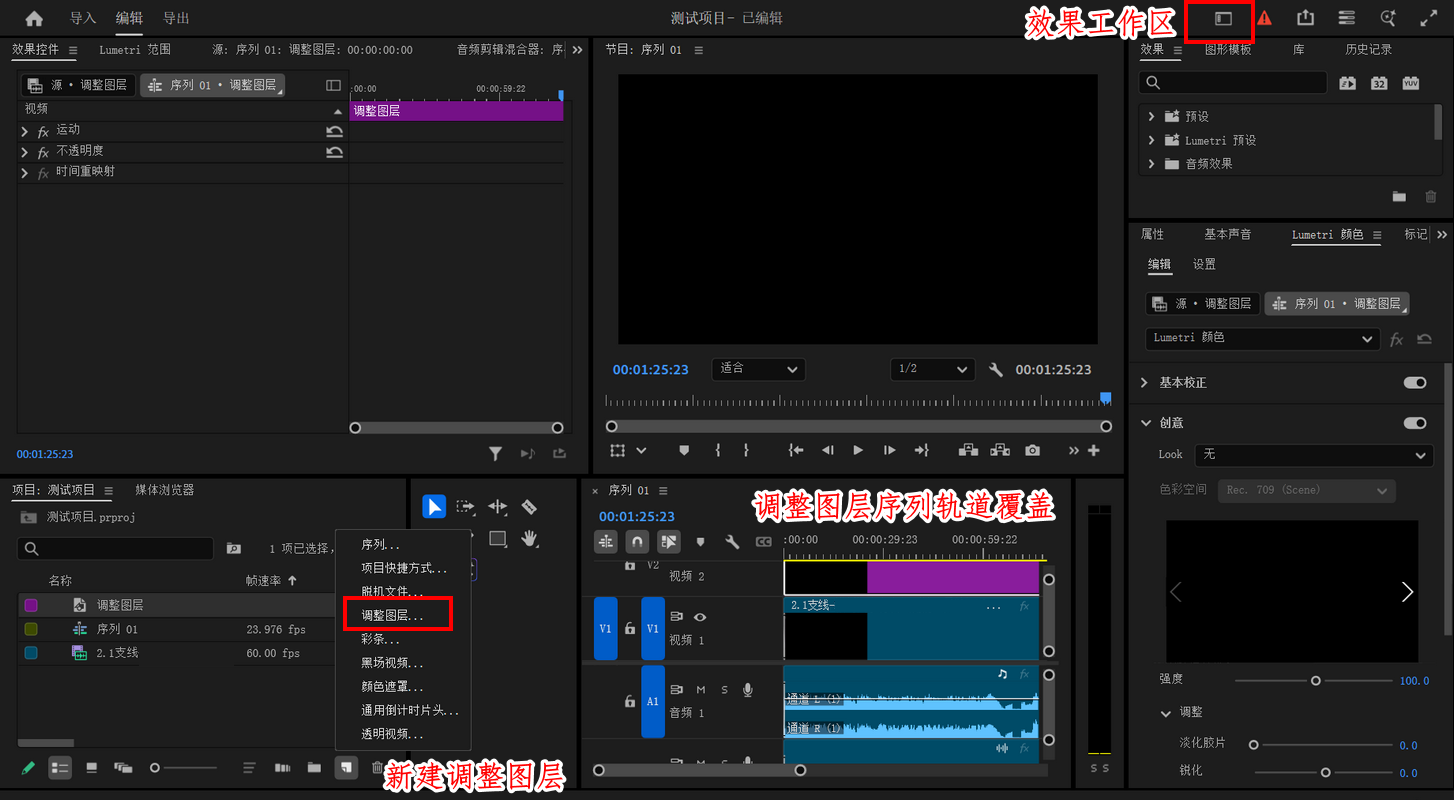The height and width of the screenshot is (800, 1454).
Task: Click the Export frame camera icon
Action: tap(1032, 451)
